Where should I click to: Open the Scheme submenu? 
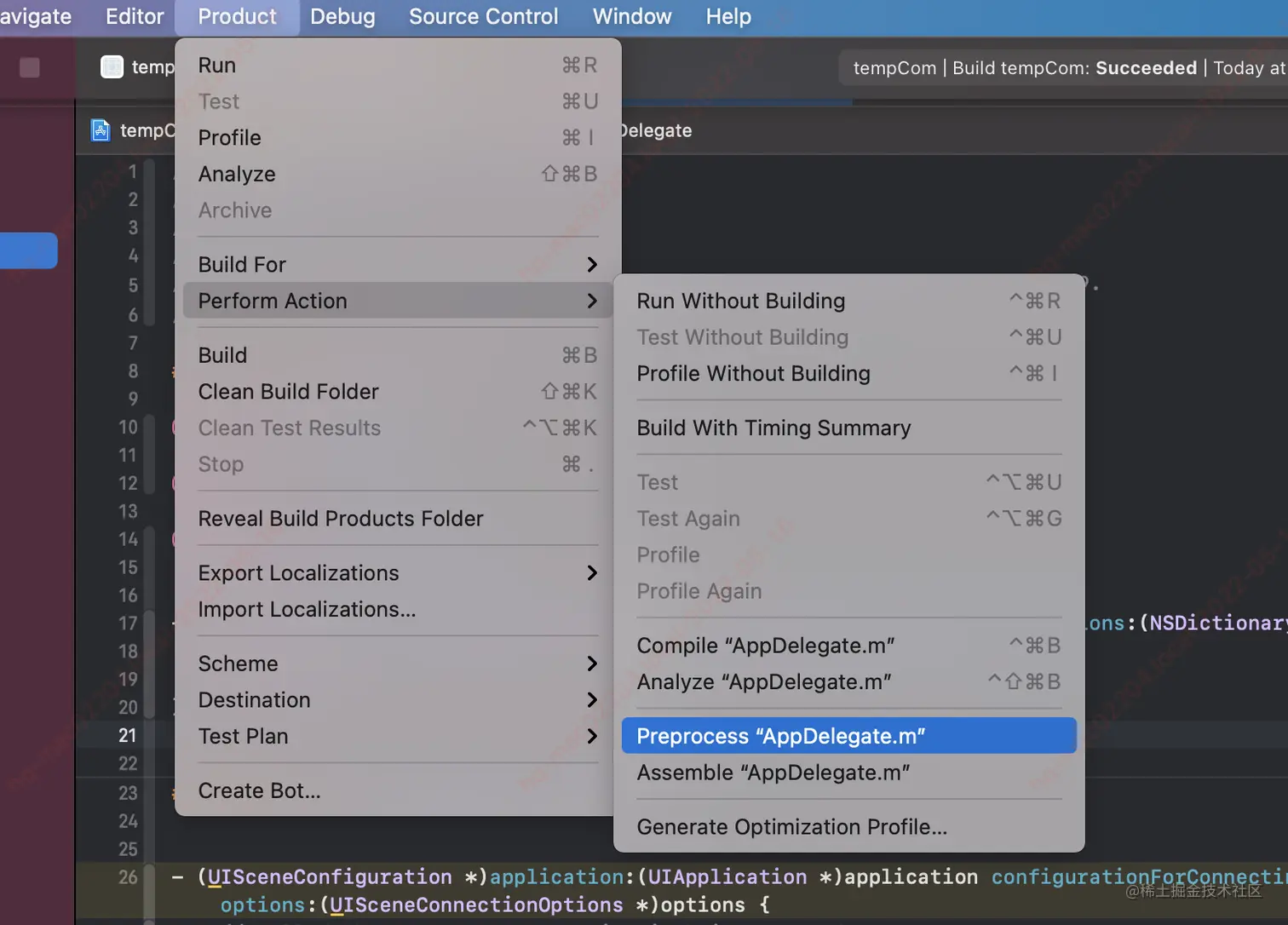pyautogui.click(x=591, y=664)
